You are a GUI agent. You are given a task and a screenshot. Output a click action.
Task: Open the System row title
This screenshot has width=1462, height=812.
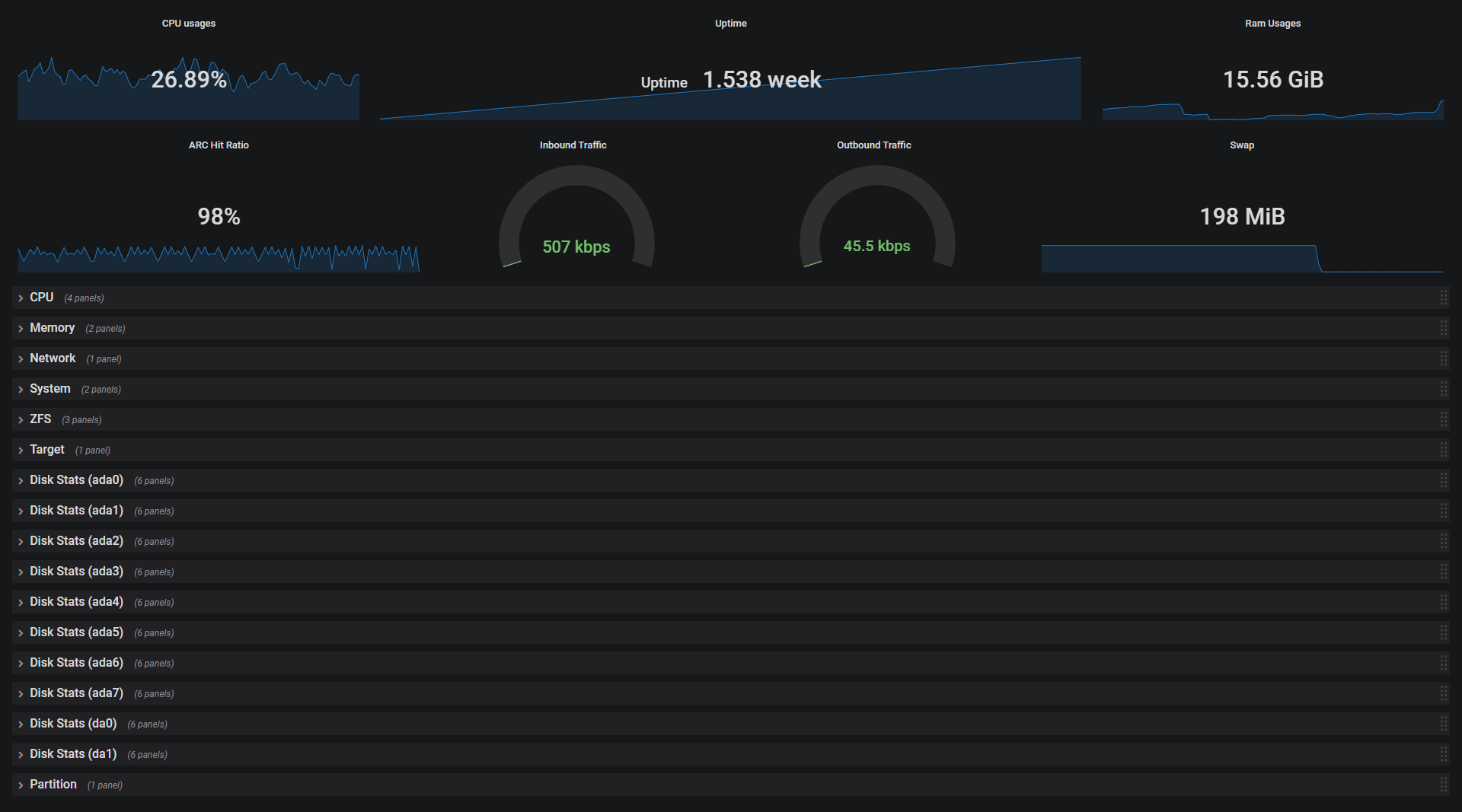[x=50, y=389]
